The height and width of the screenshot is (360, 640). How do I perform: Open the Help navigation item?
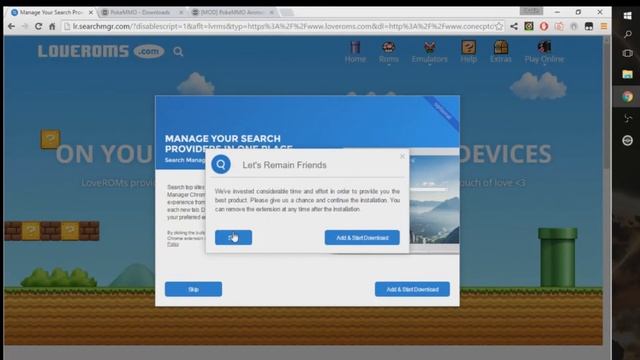(x=469, y=52)
